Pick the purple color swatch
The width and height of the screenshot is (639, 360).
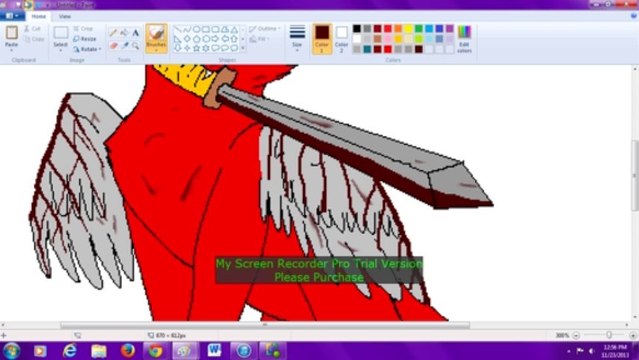(450, 29)
